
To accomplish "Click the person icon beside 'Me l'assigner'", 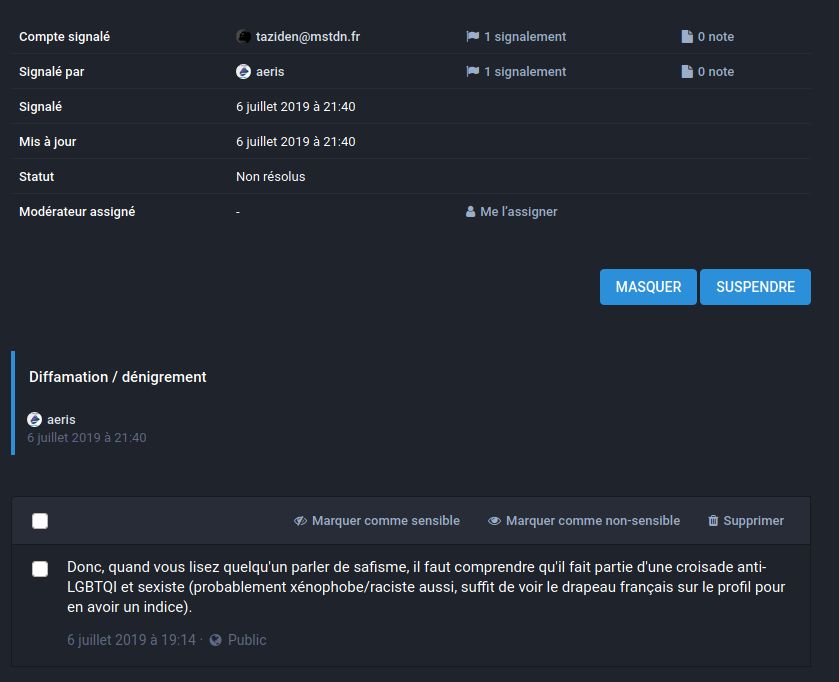I will click(x=470, y=212).
